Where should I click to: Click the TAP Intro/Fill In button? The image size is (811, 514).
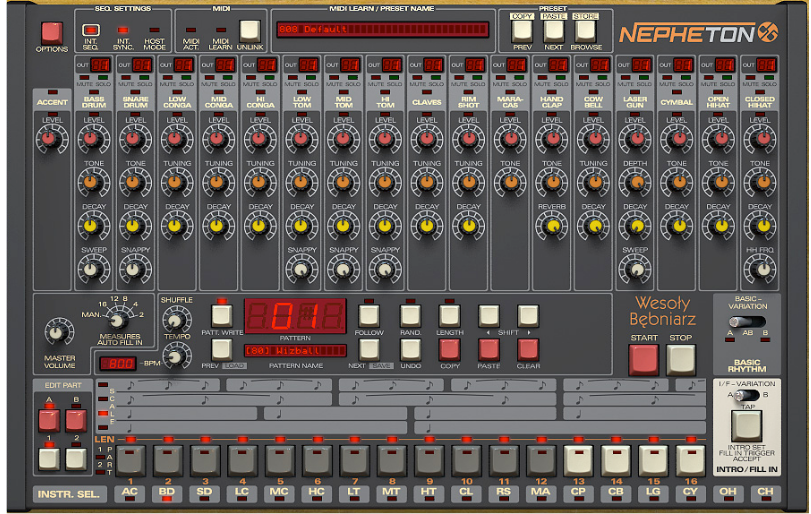tap(746, 425)
